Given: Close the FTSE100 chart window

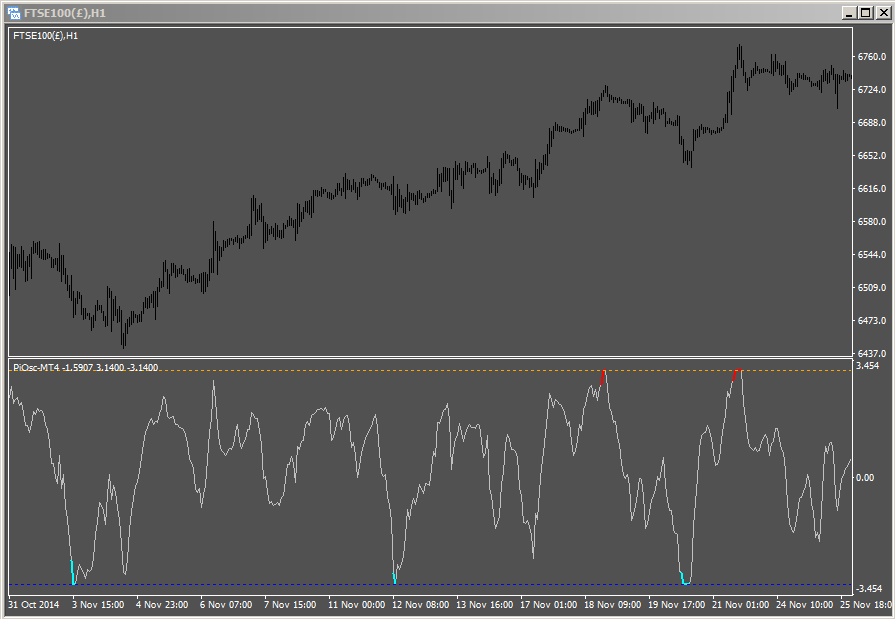Looking at the screenshot, I should pyautogui.click(x=882, y=12).
